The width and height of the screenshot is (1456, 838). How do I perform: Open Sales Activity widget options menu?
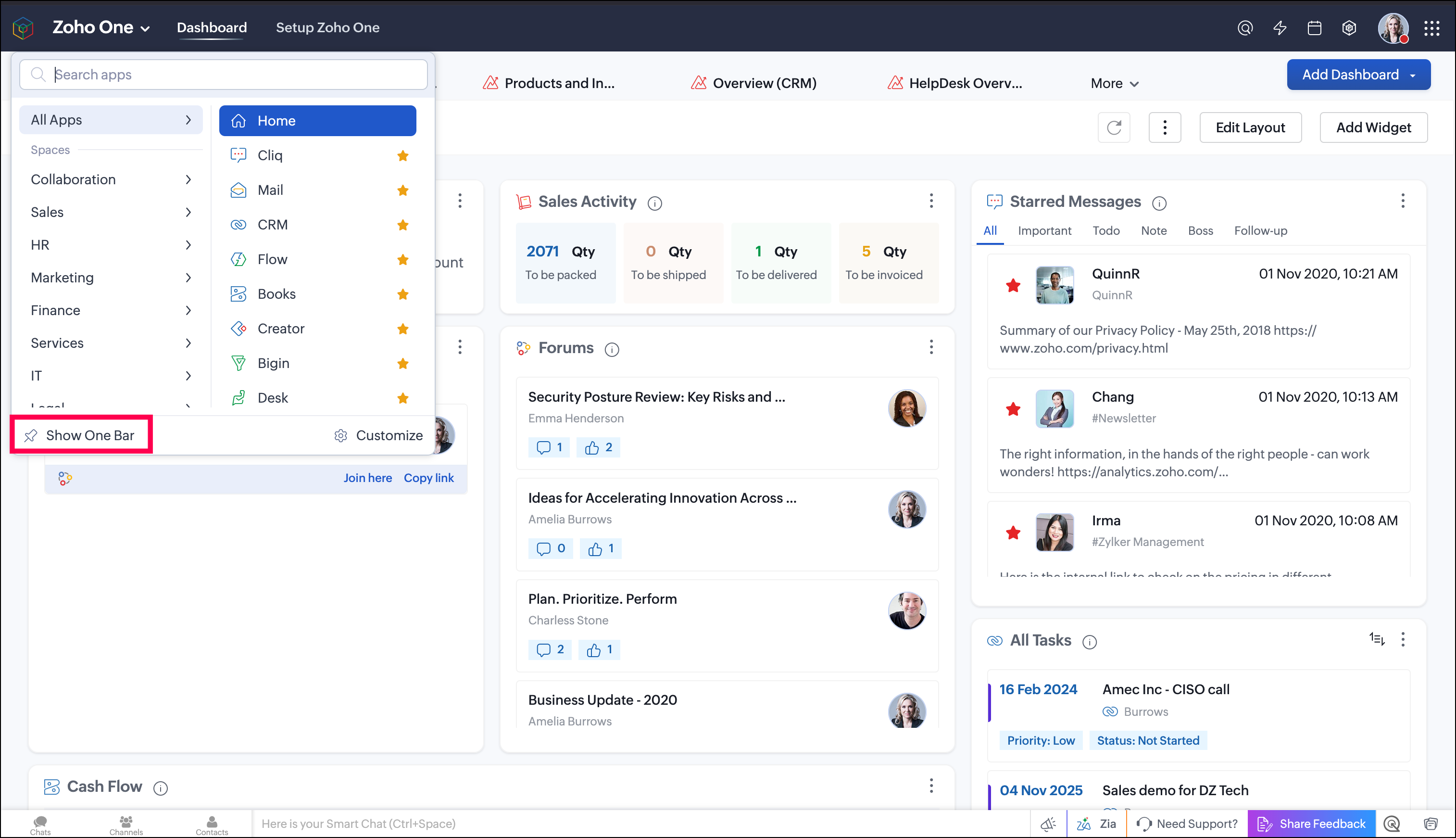931,201
